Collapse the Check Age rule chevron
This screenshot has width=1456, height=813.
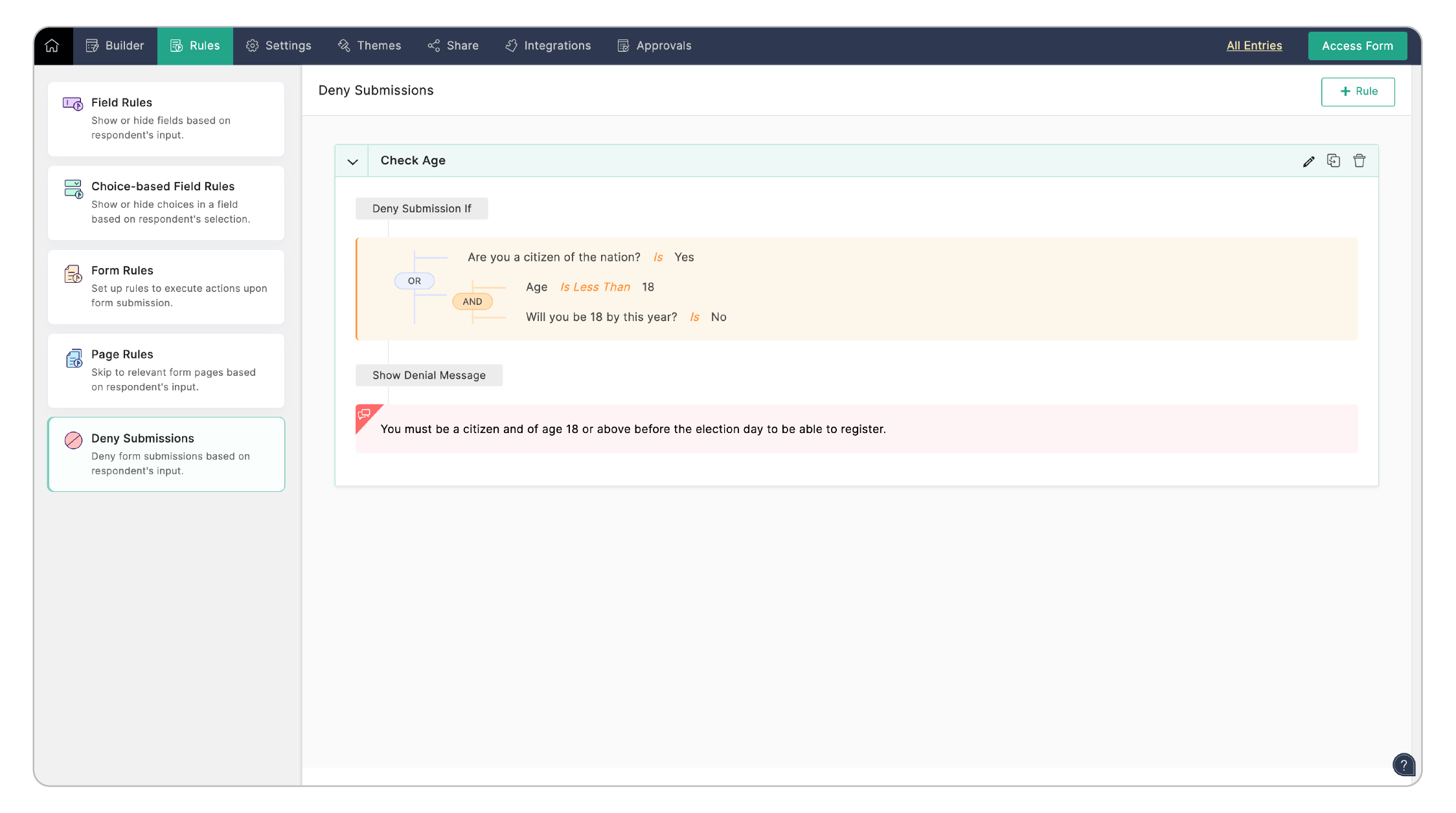click(352, 161)
